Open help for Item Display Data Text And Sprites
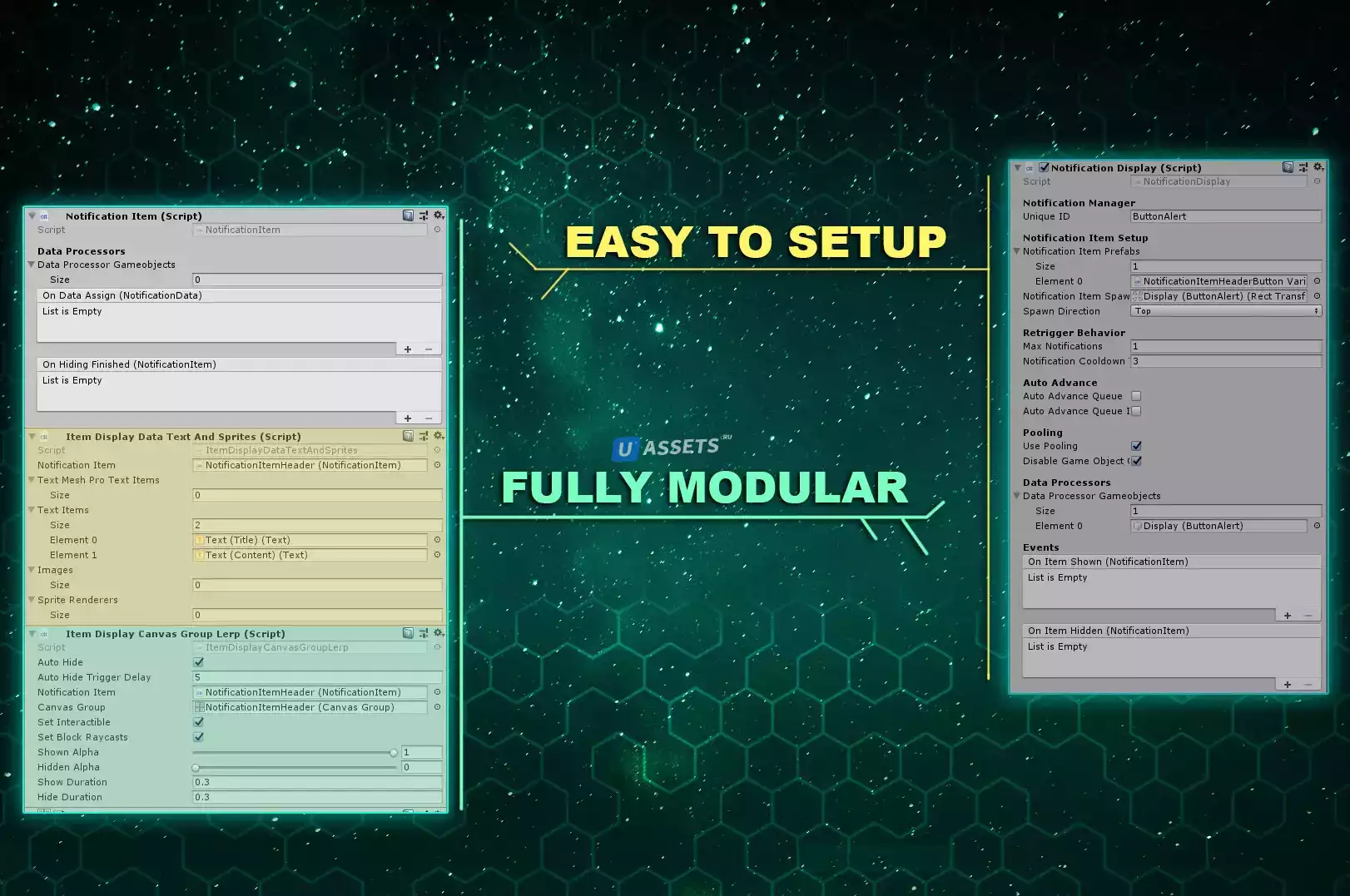 408,436
